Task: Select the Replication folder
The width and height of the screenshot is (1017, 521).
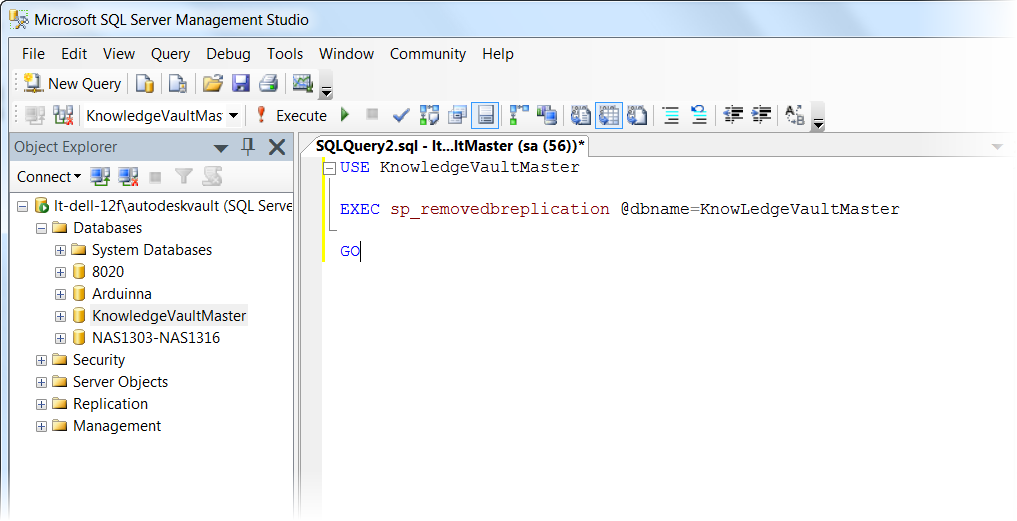Action: point(110,404)
